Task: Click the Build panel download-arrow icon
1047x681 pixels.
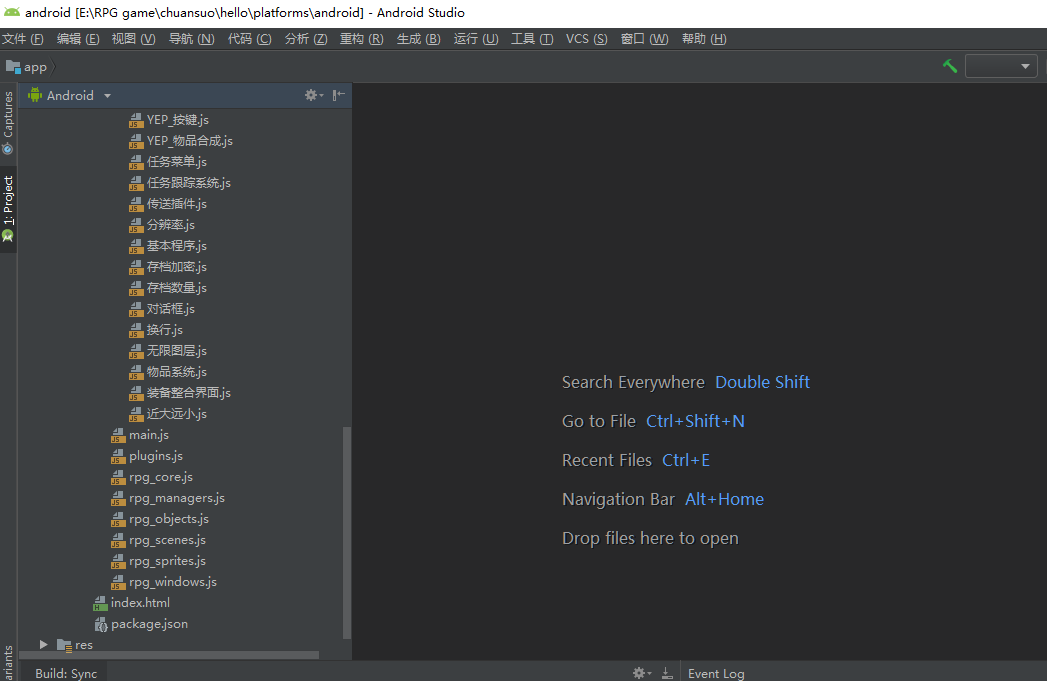Action: pyautogui.click(x=667, y=673)
